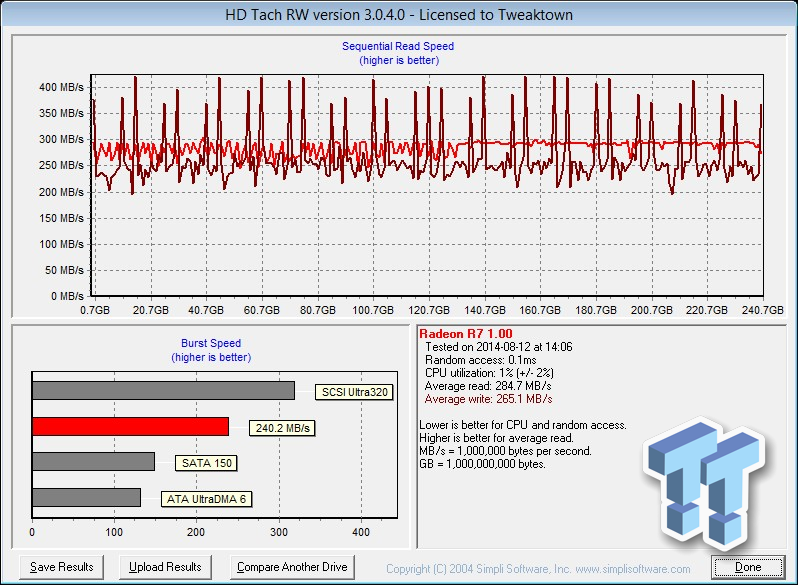This screenshot has width=798, height=585.
Task: Click the '400 MB/s' axis label
Action: [x=61, y=87]
